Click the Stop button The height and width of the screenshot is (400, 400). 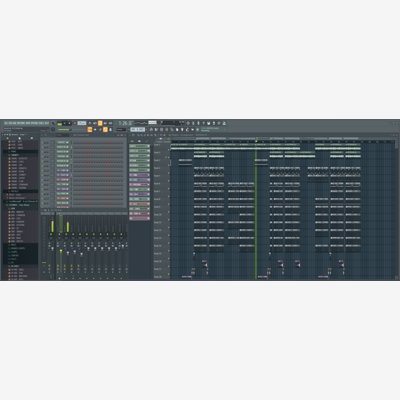point(69,123)
